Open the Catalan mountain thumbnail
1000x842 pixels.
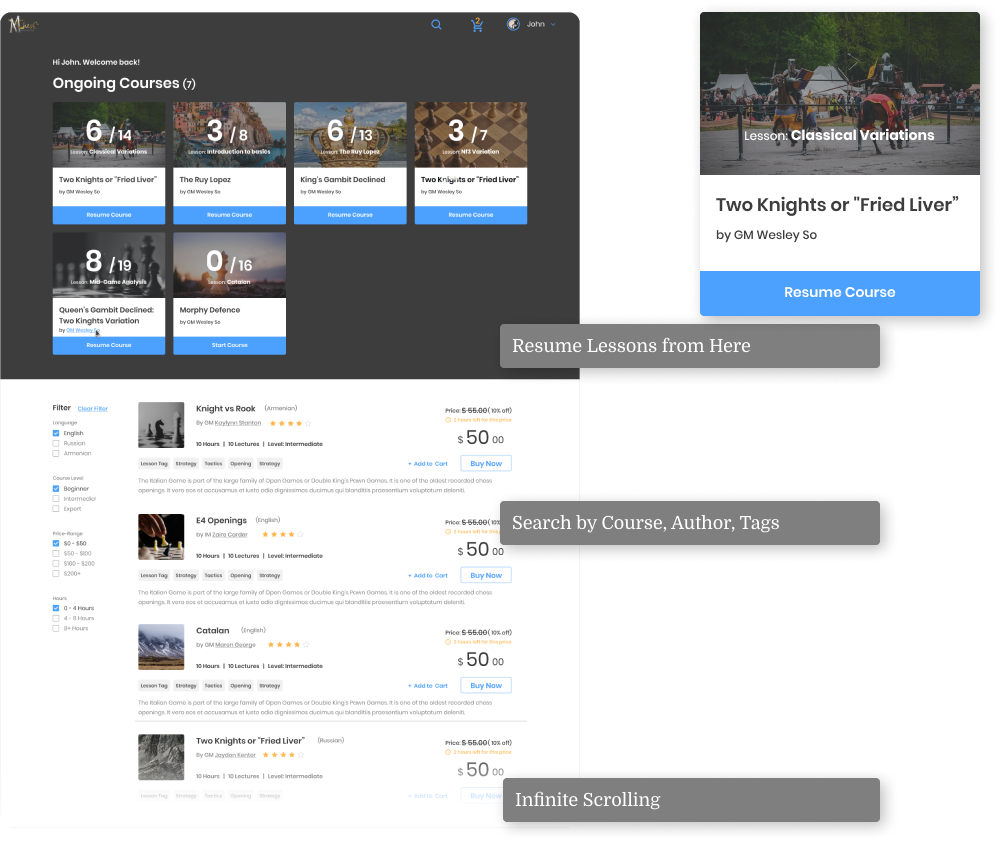point(161,647)
